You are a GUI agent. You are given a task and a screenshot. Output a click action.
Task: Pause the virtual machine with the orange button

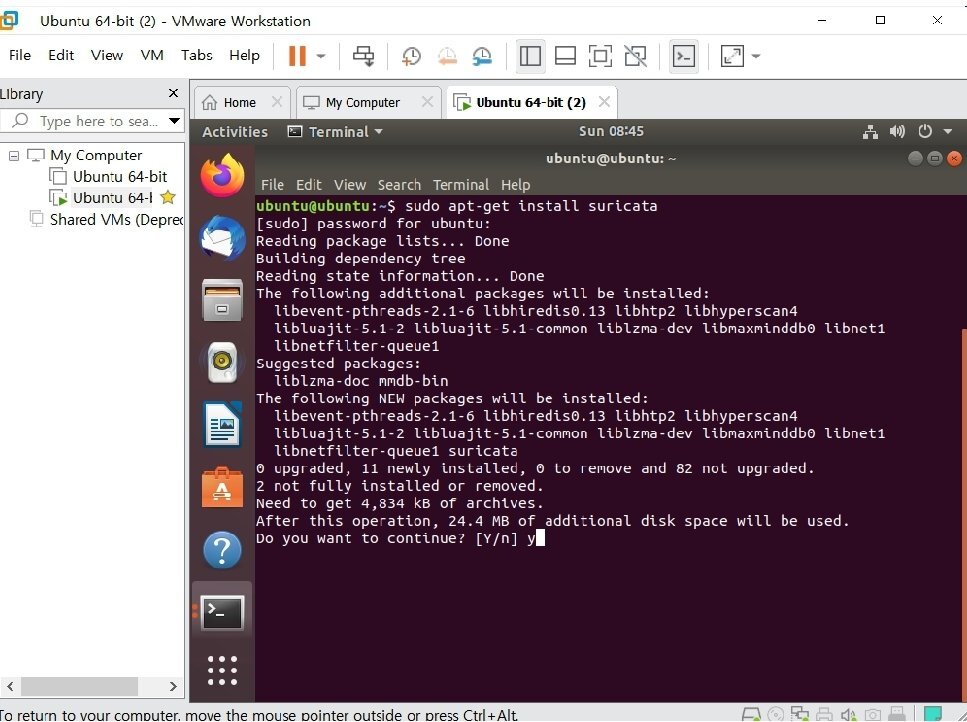coord(297,55)
